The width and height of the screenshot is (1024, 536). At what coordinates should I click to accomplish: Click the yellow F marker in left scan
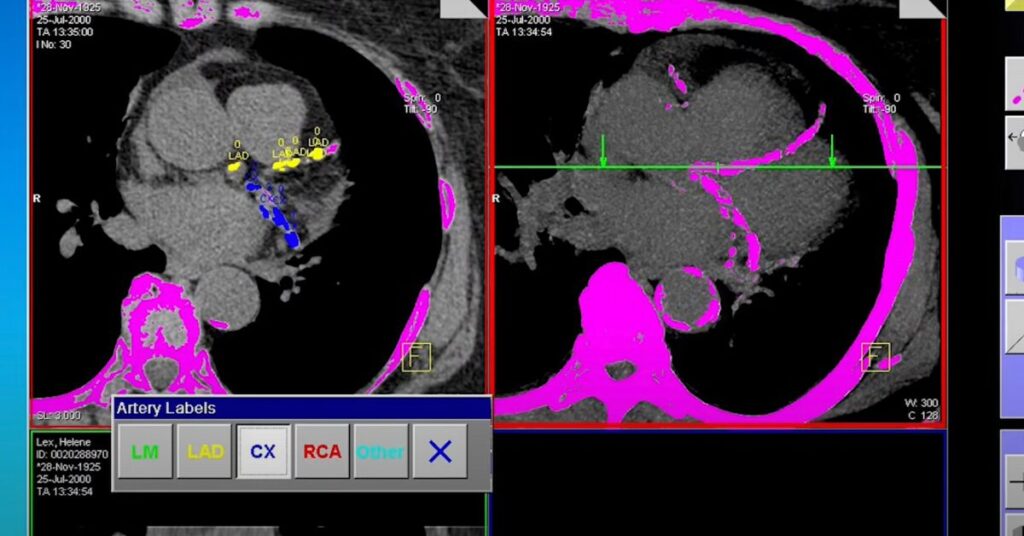click(415, 357)
